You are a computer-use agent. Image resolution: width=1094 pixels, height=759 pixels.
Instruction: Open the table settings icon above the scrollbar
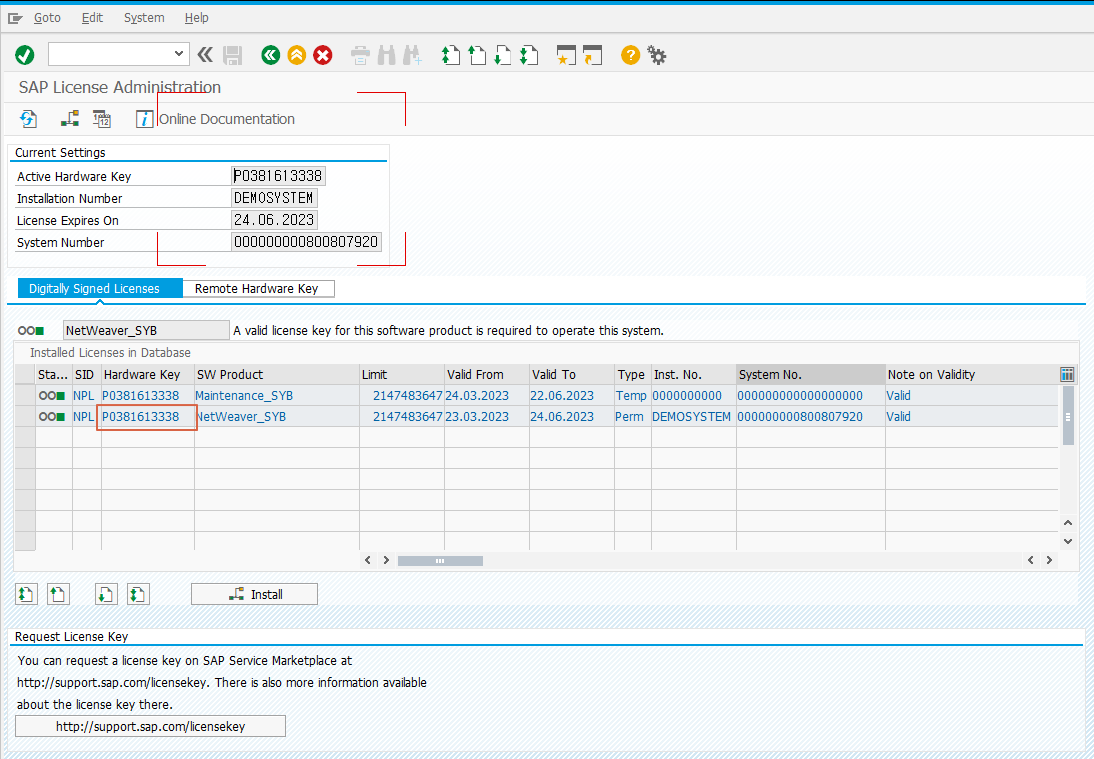(1067, 373)
